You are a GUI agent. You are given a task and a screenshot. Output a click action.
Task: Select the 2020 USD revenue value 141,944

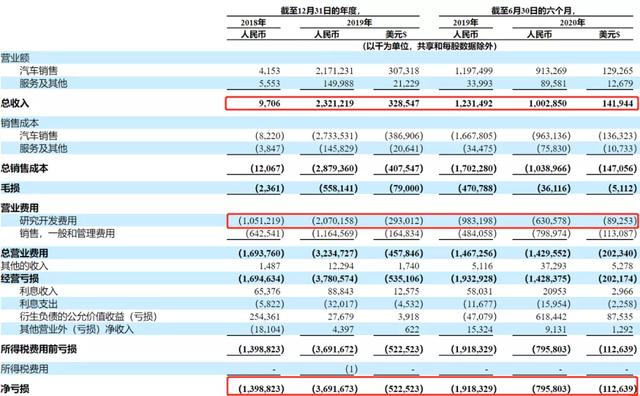[x=617, y=103]
